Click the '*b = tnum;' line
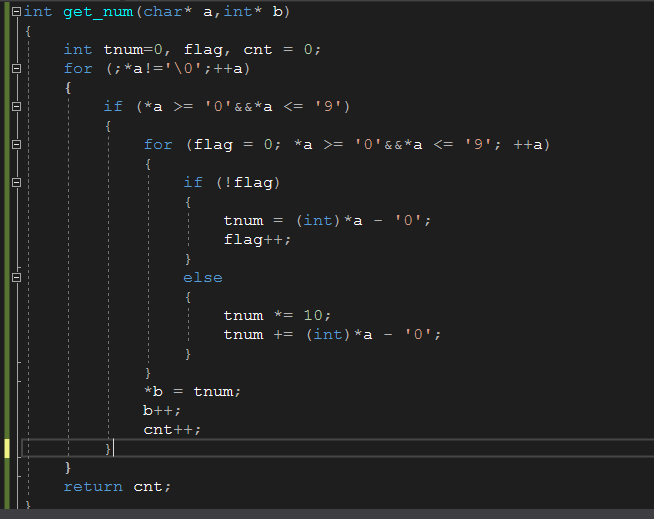This screenshot has height=519, width=654. pos(192,391)
